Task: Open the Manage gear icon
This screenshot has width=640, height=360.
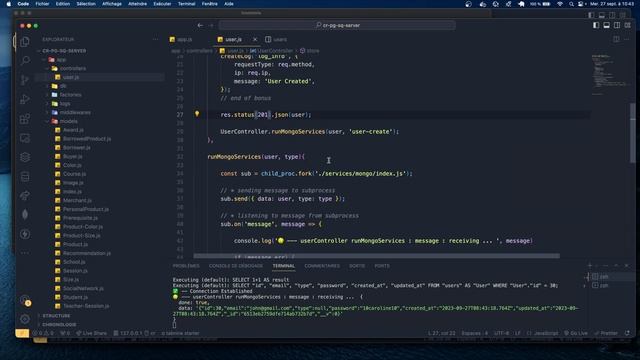Action: pos(25,319)
